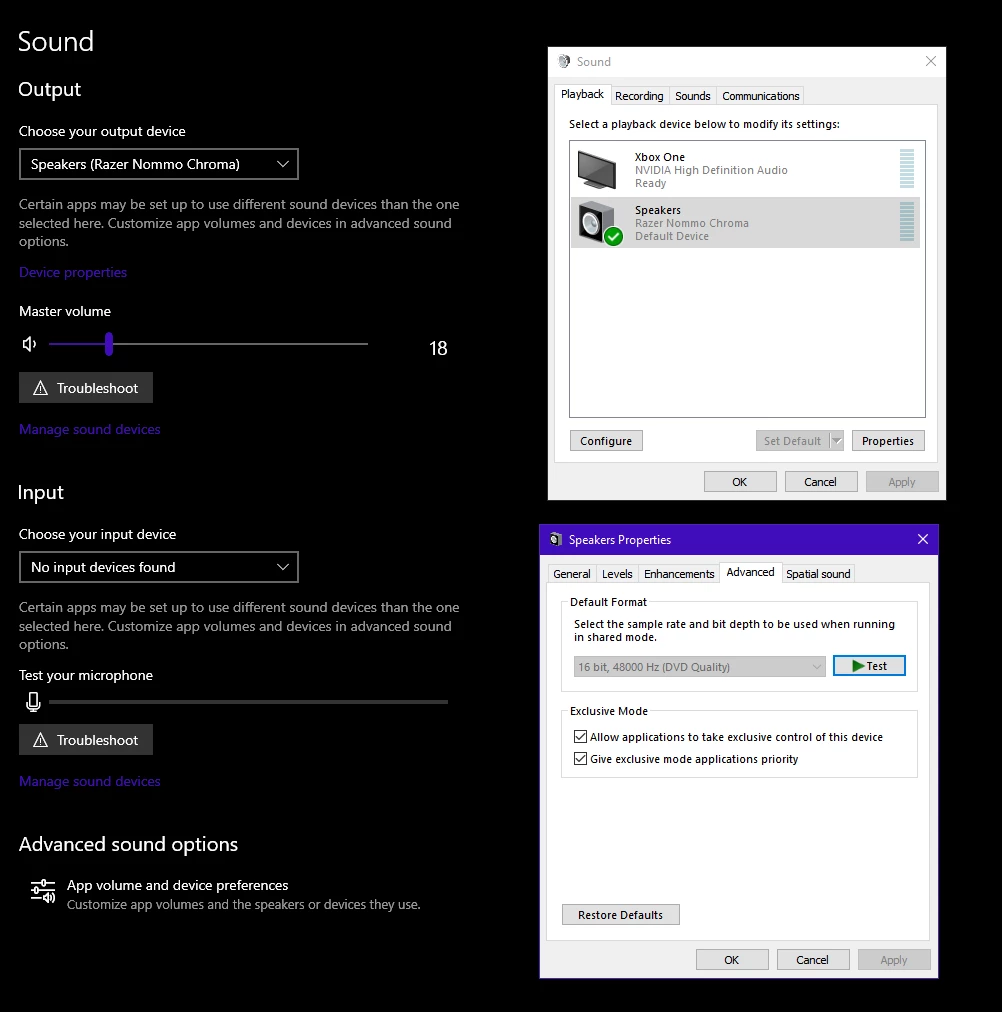Viewport: 1002px width, 1012px height.
Task: Click the NVIDIA High Definition Audio text
Action: tap(711, 170)
